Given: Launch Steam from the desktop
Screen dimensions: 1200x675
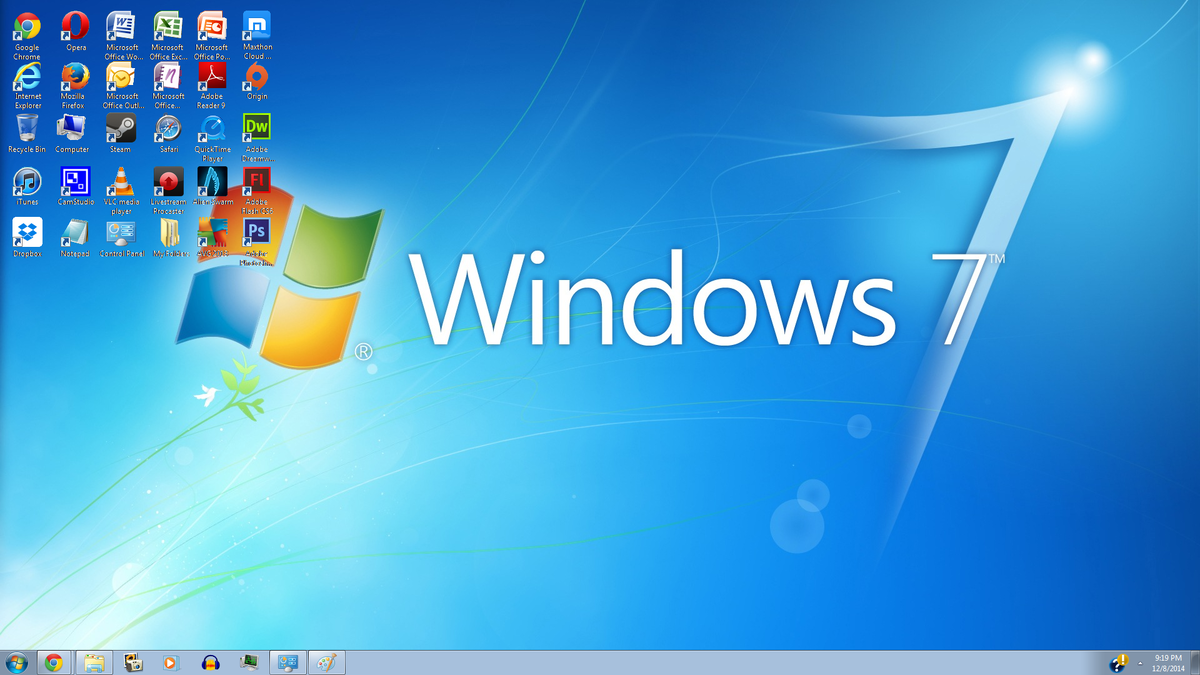Looking at the screenshot, I should coord(121,130).
